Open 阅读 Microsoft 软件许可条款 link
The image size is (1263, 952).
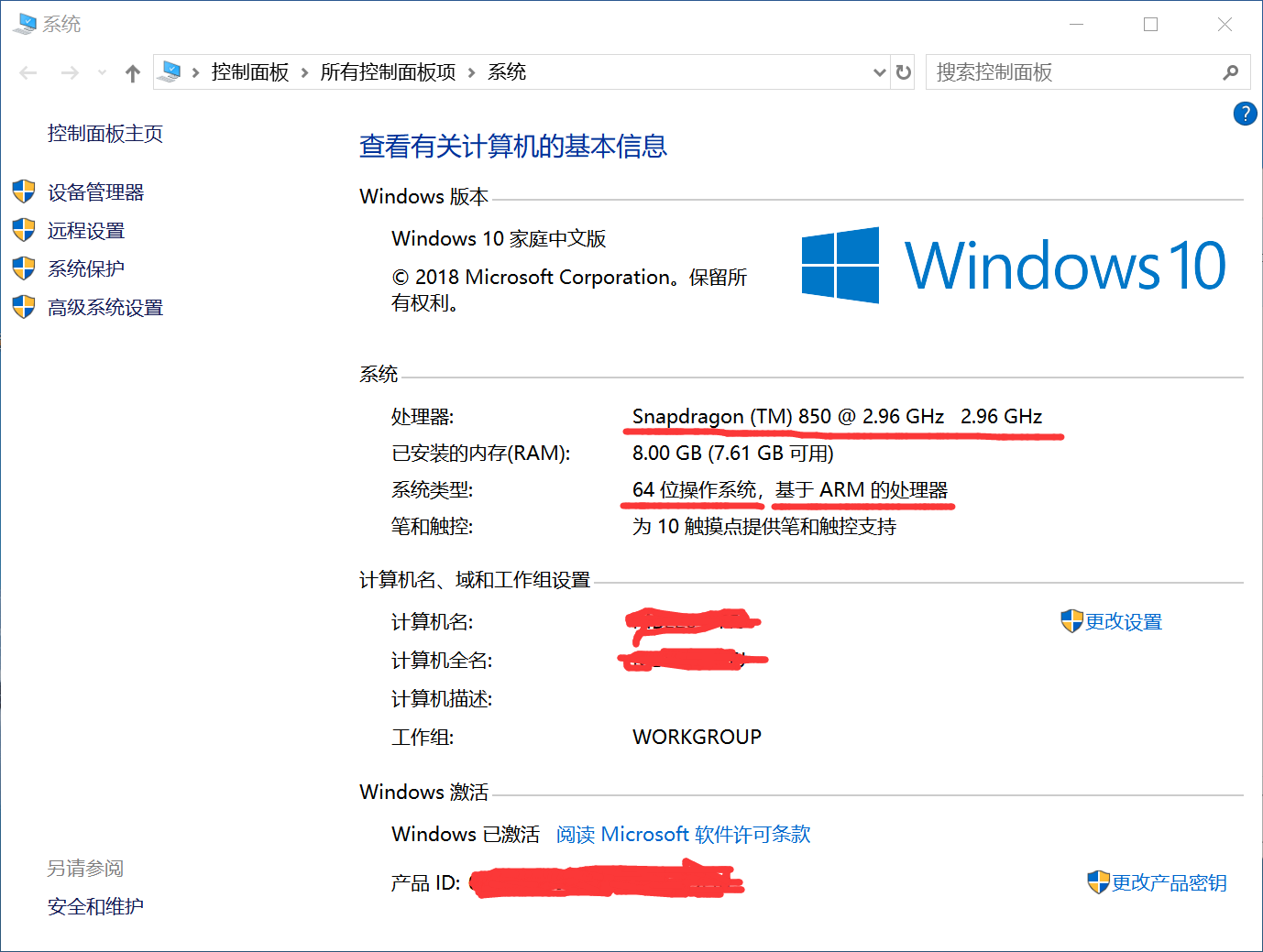(683, 834)
